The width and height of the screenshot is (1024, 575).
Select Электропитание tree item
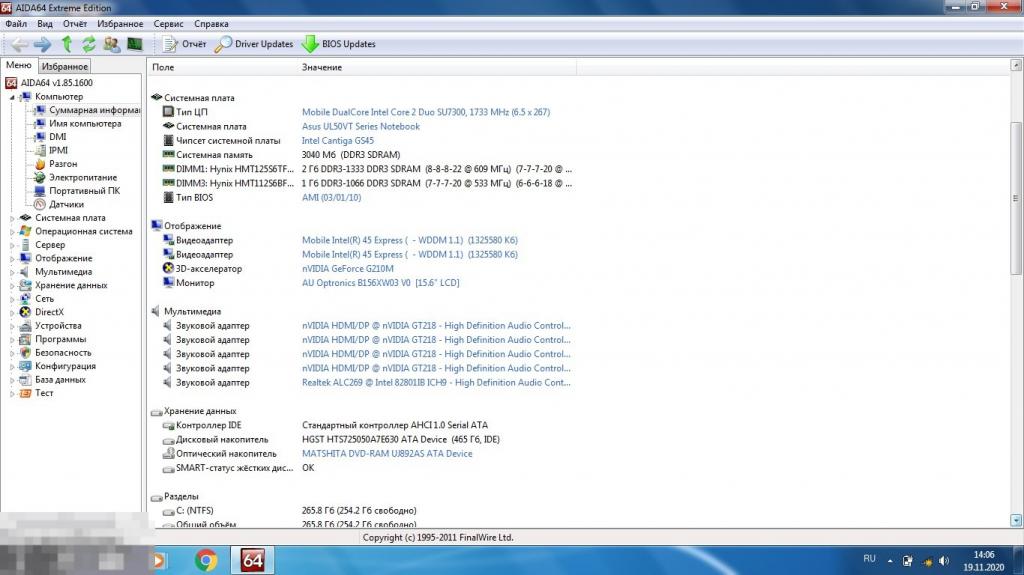click(x=83, y=177)
